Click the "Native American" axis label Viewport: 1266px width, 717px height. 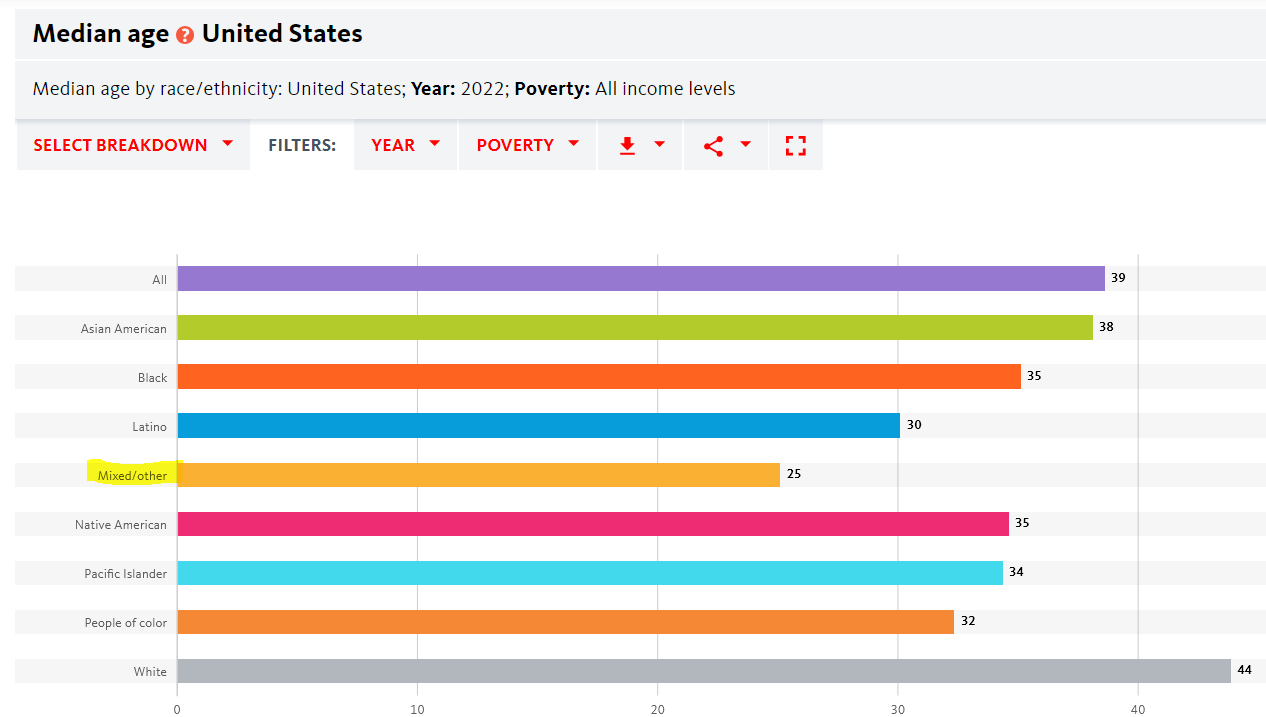coord(121,524)
